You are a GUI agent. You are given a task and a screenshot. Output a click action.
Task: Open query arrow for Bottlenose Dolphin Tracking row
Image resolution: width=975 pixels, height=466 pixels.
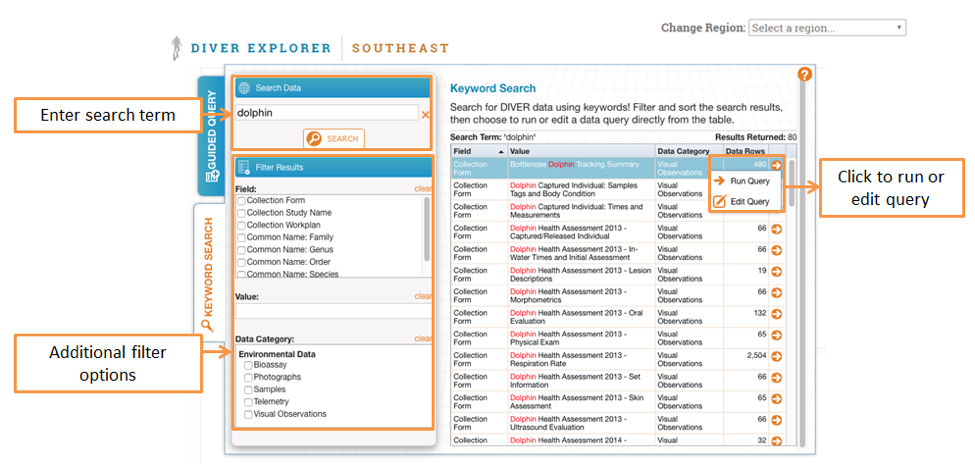tap(776, 165)
